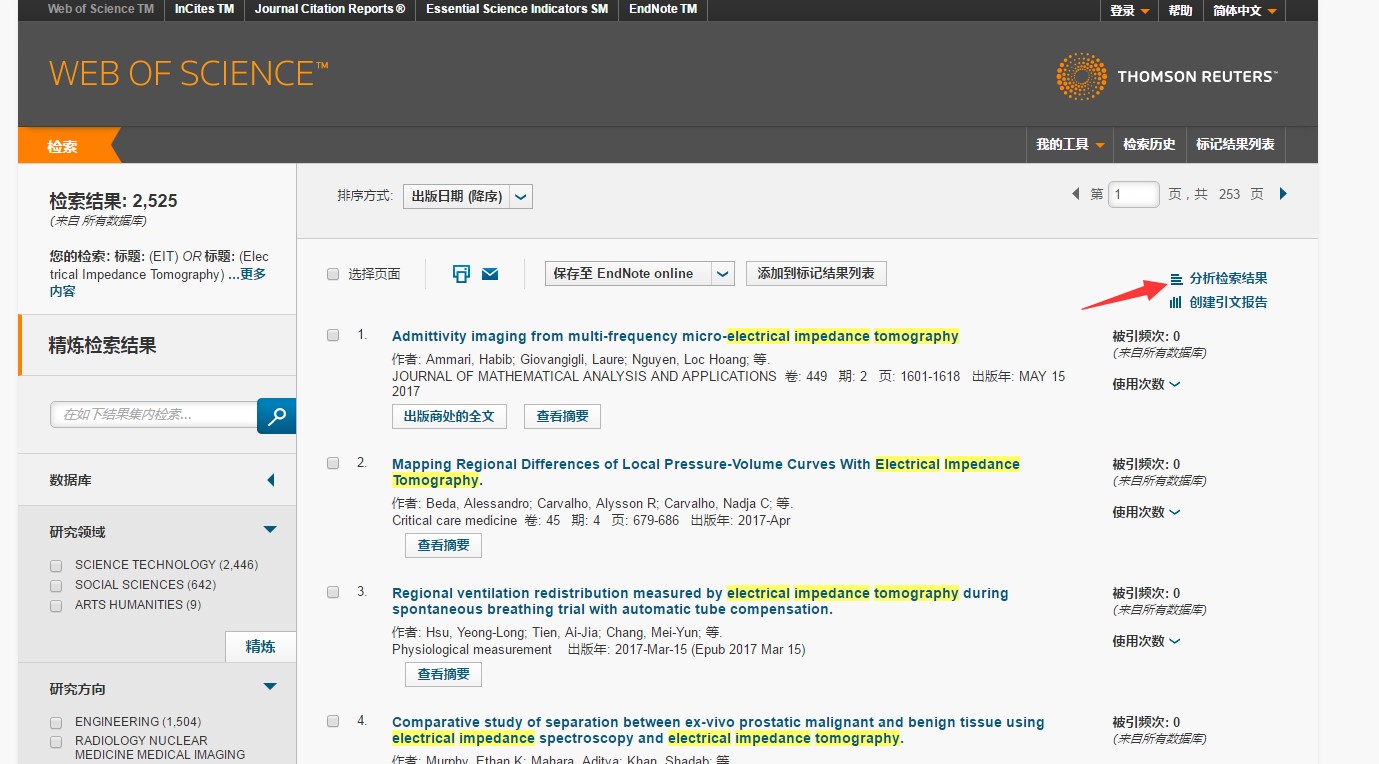The height and width of the screenshot is (764, 1379).
Task: View abstract of result 1
Action: click(x=562, y=416)
